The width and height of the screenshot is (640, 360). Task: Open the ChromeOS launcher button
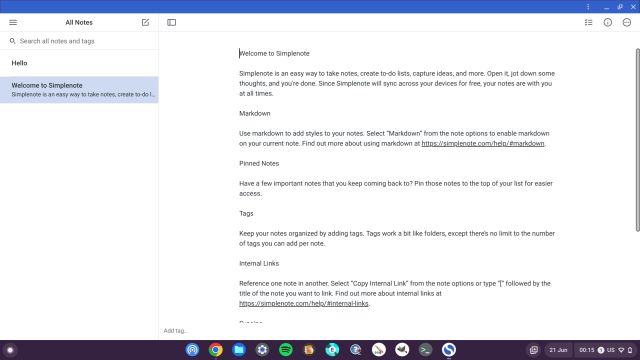[x=10, y=350]
